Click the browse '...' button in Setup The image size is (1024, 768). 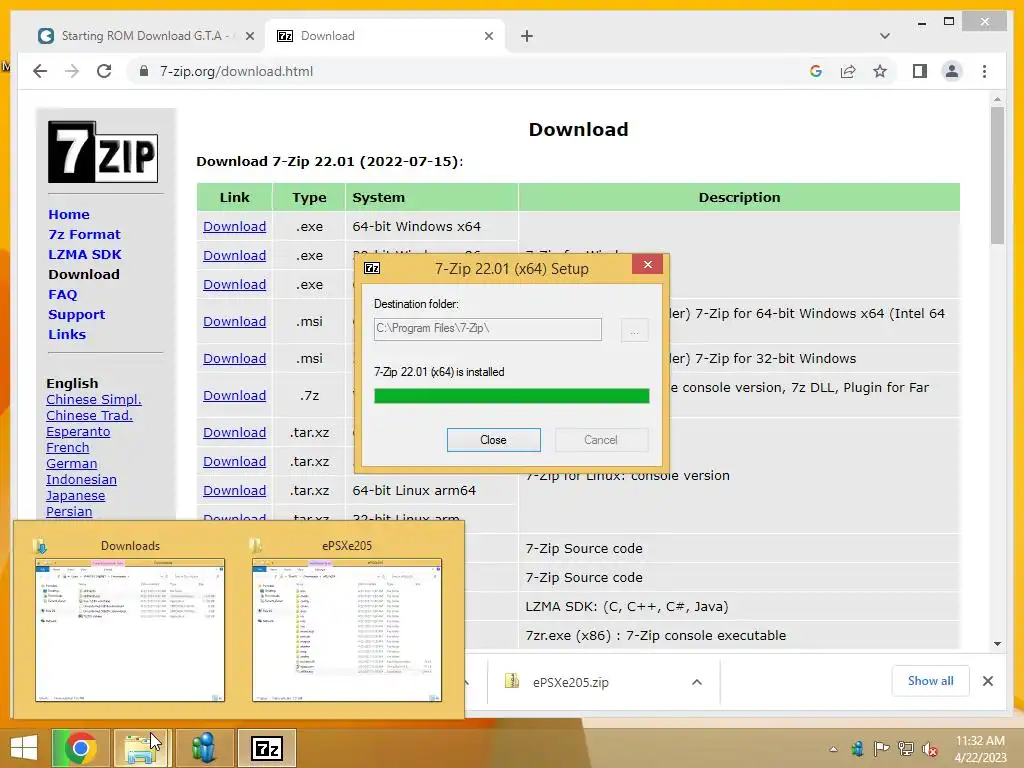point(634,330)
